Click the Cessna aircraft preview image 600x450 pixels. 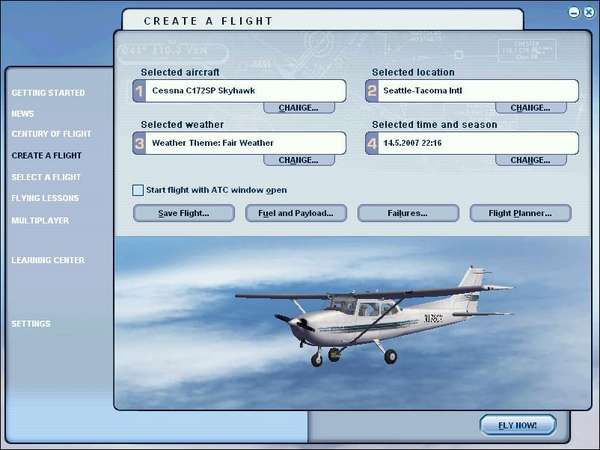pos(352,323)
